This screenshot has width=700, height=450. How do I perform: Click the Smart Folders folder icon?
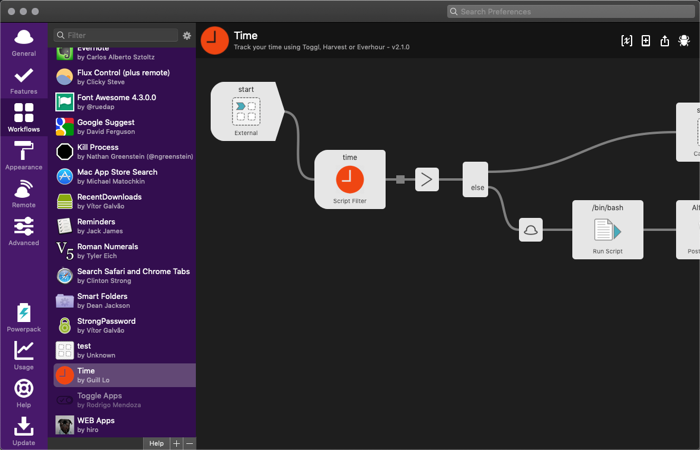(65, 301)
